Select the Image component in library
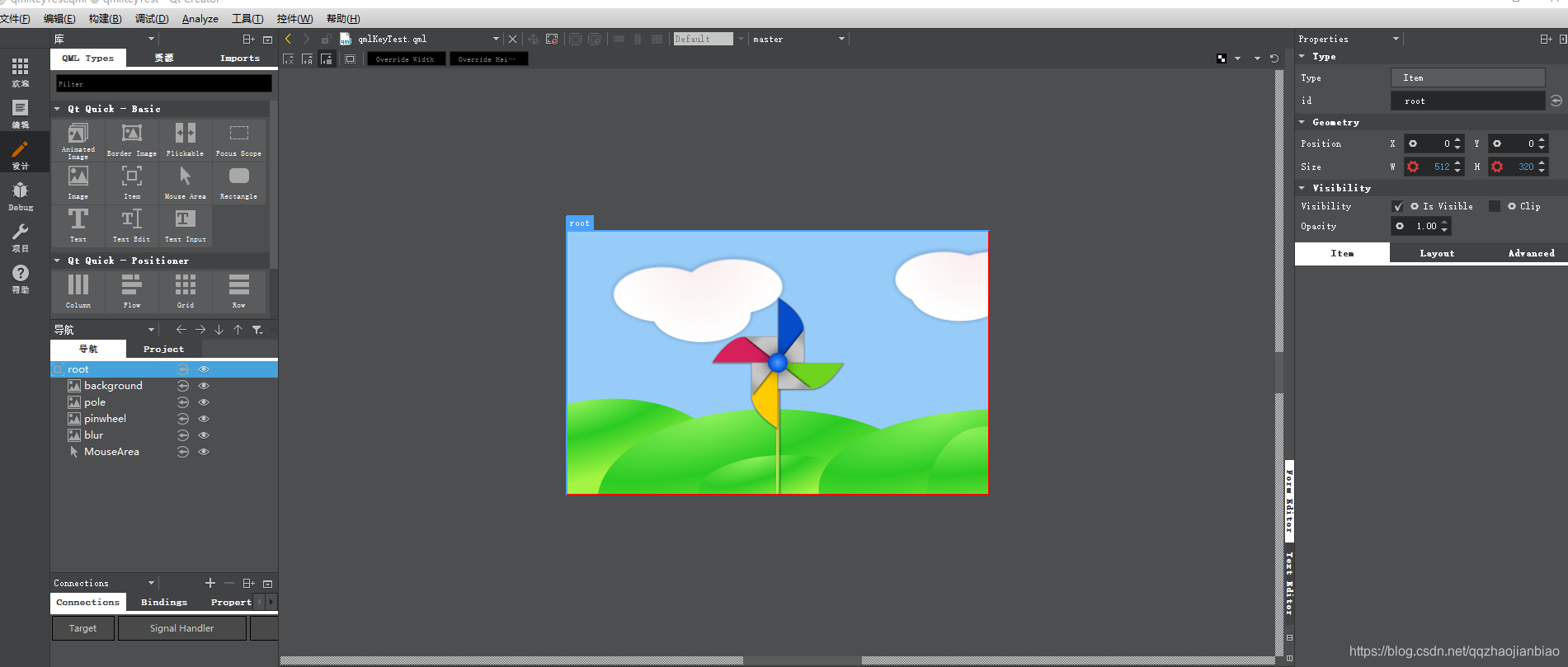This screenshot has height=667, width=1568. click(x=78, y=182)
